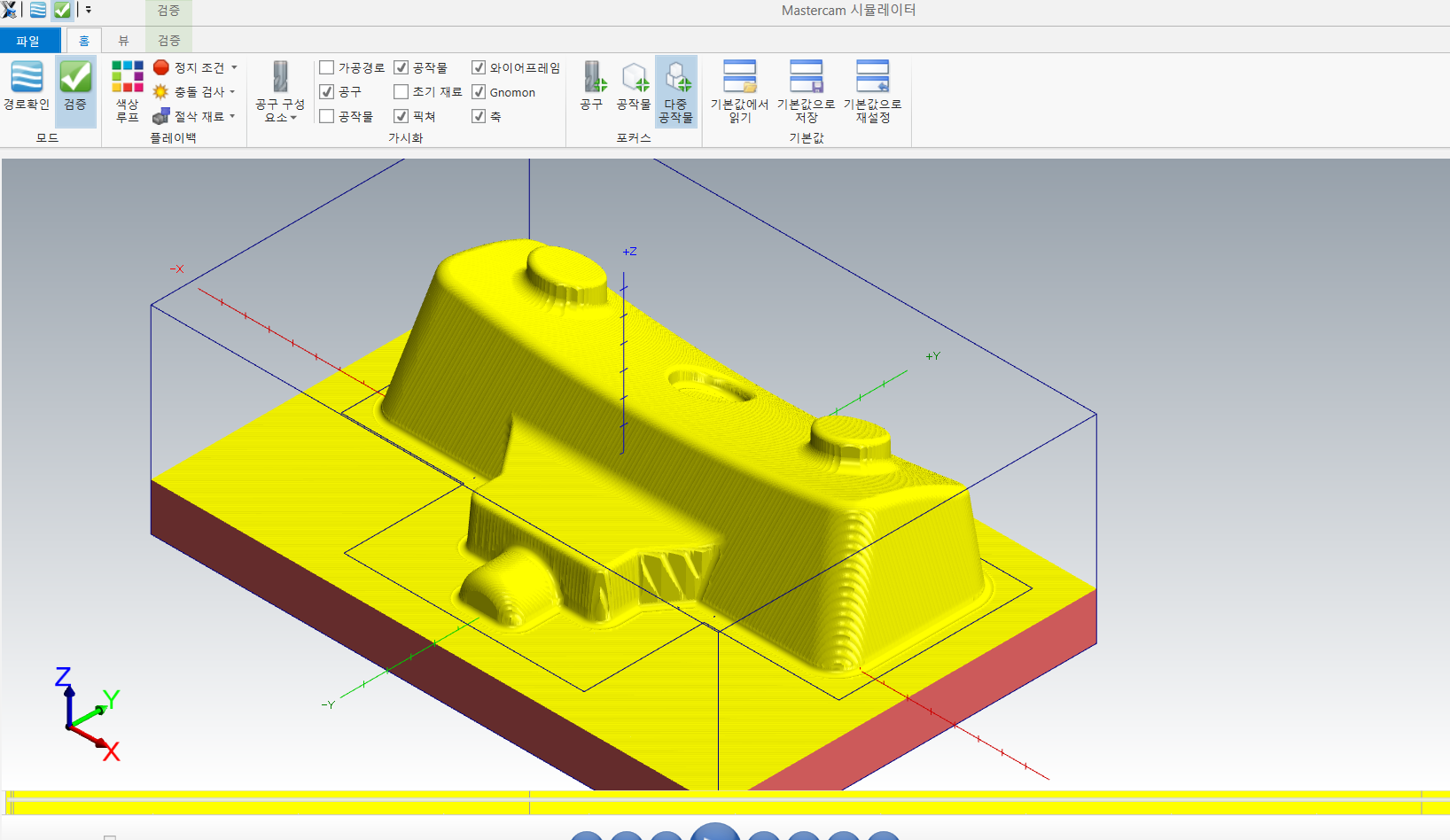Focus on 공작물 workpiece in 포커스 group
The image size is (1450, 840).
pos(634,86)
